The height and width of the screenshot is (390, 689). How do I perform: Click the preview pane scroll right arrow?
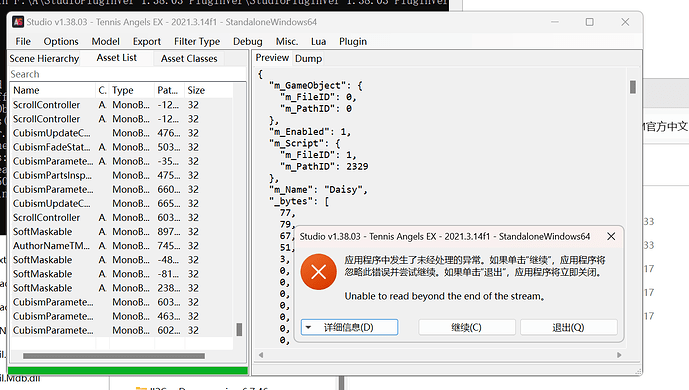click(619, 355)
